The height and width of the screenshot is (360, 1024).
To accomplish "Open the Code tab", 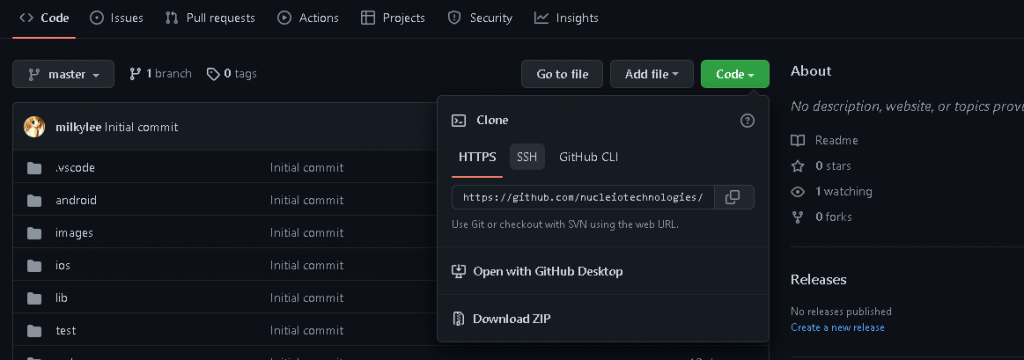I will tap(44, 18).
